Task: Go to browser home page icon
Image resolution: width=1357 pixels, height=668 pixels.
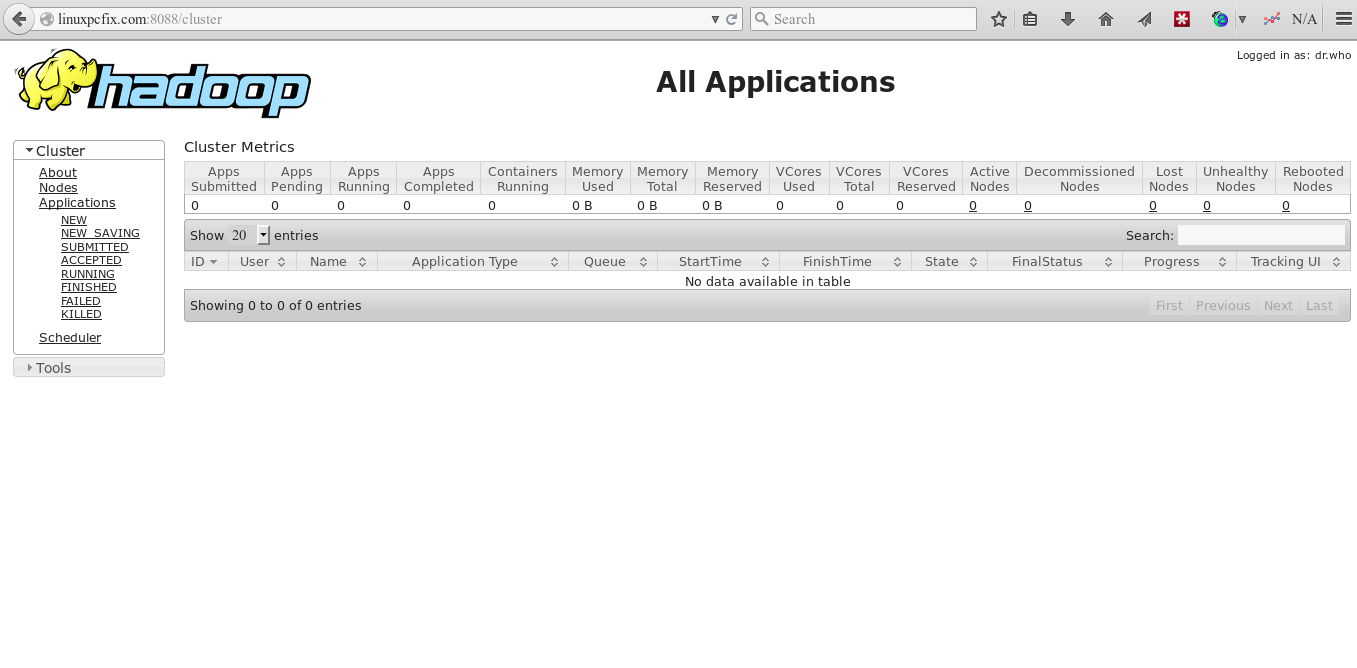Action: 1105,19
